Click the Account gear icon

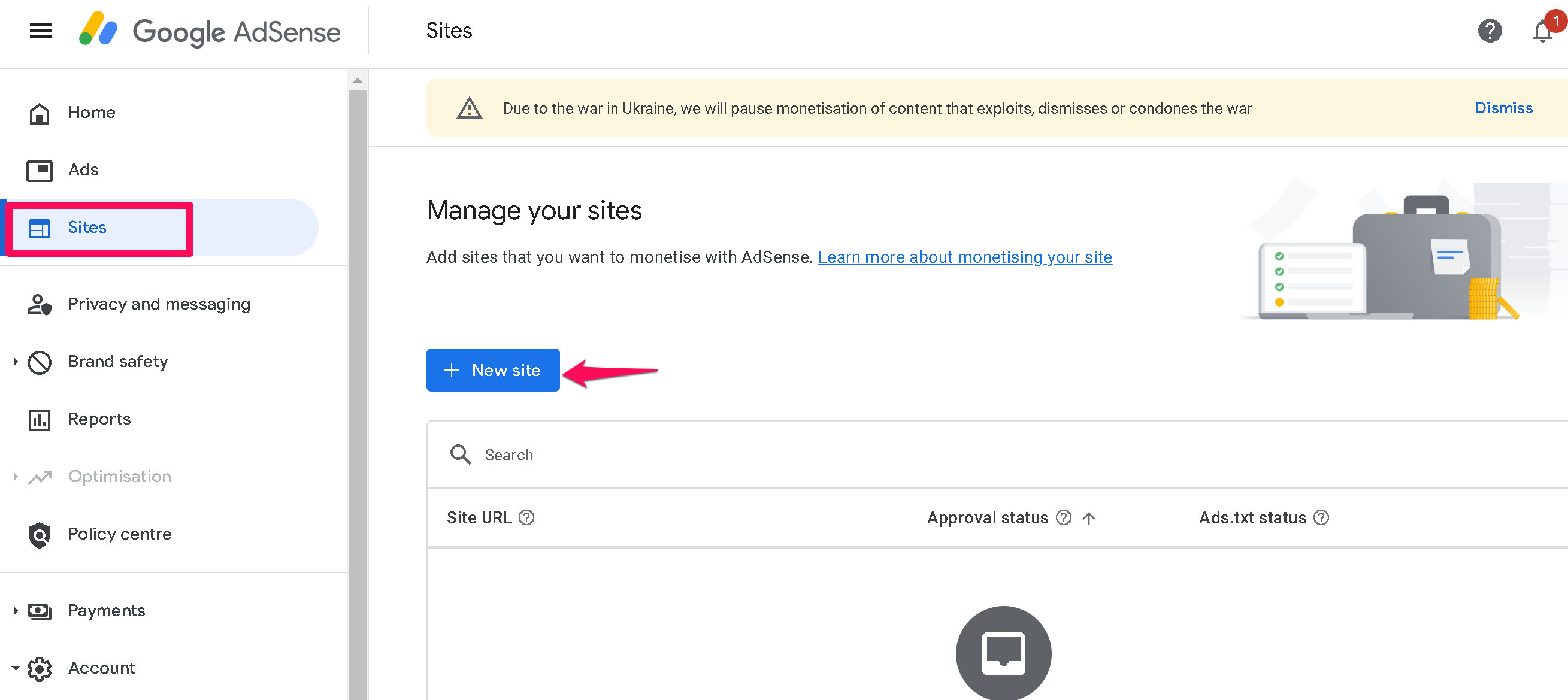pyautogui.click(x=39, y=668)
